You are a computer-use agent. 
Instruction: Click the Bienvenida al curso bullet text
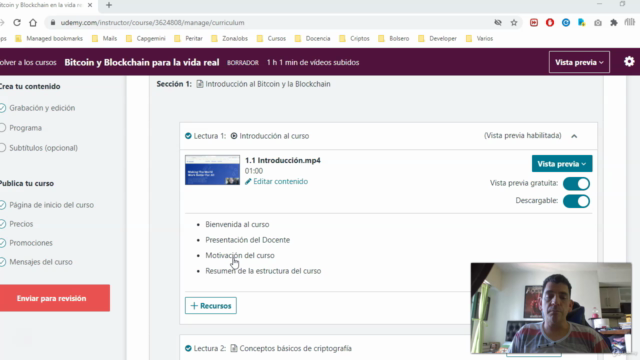coord(237,224)
